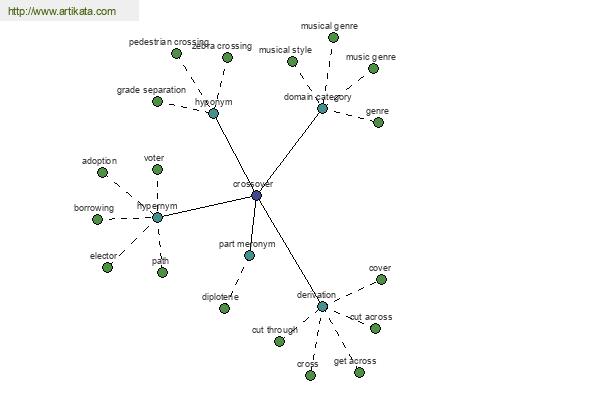Click the derivation relation node
The image size is (600, 400).
[x=323, y=307]
